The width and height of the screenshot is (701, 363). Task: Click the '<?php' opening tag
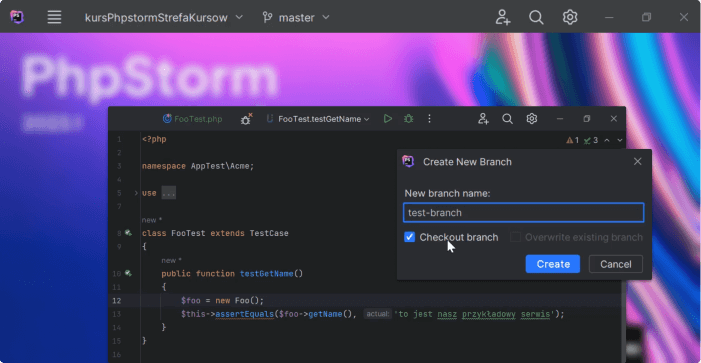(154, 139)
